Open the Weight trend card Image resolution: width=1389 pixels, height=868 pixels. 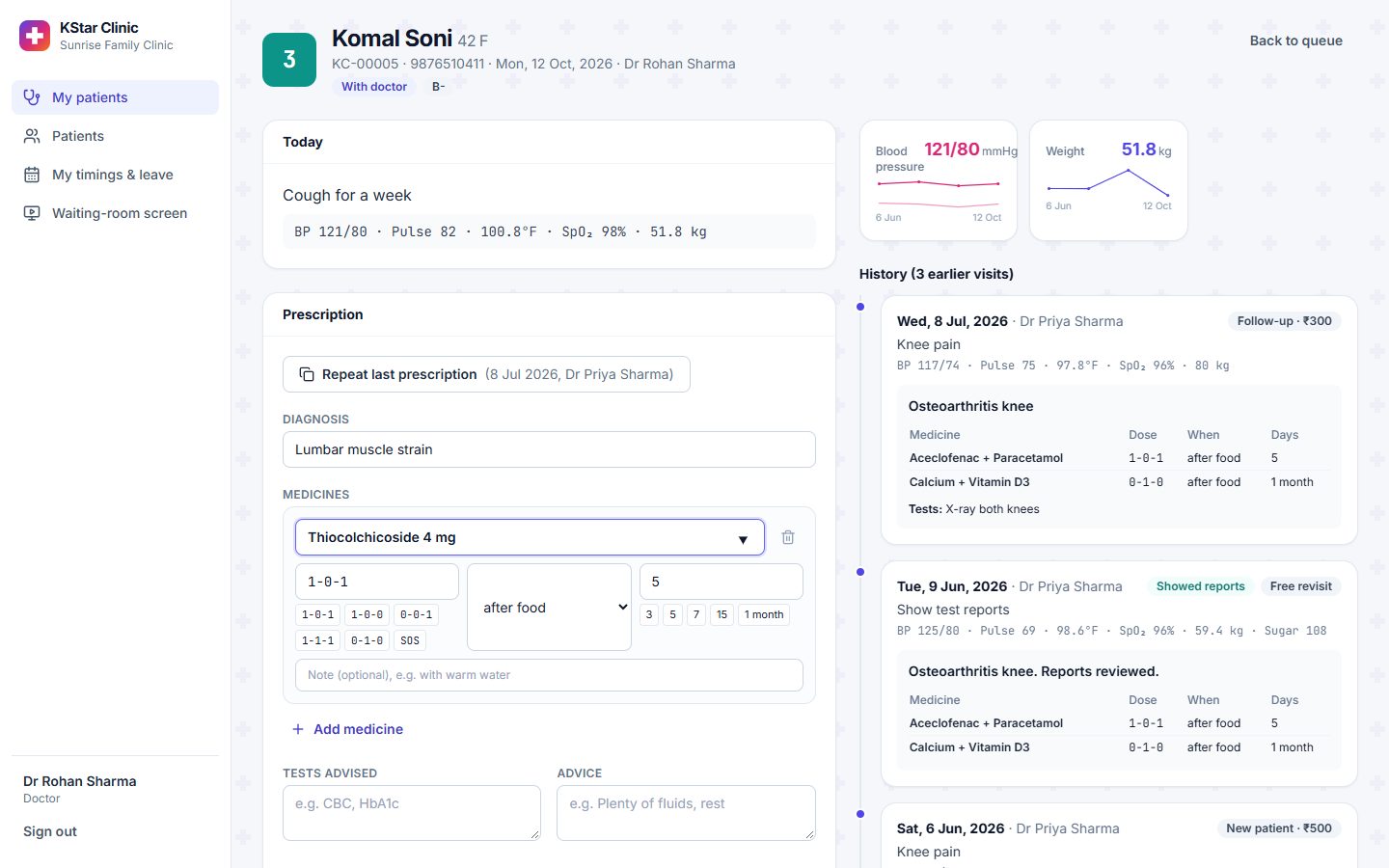tap(1108, 180)
